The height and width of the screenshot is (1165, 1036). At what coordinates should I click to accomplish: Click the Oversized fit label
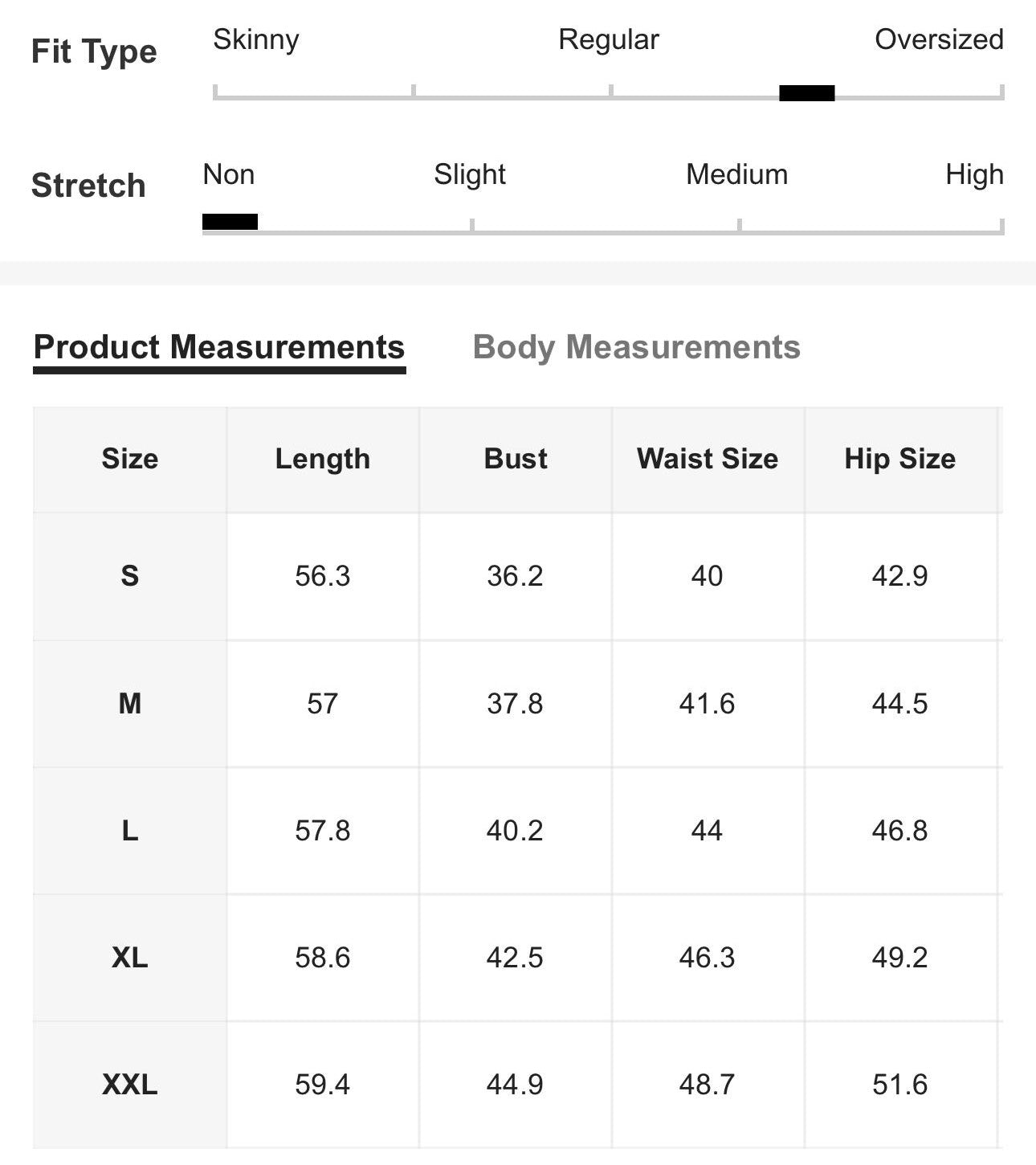tap(938, 39)
